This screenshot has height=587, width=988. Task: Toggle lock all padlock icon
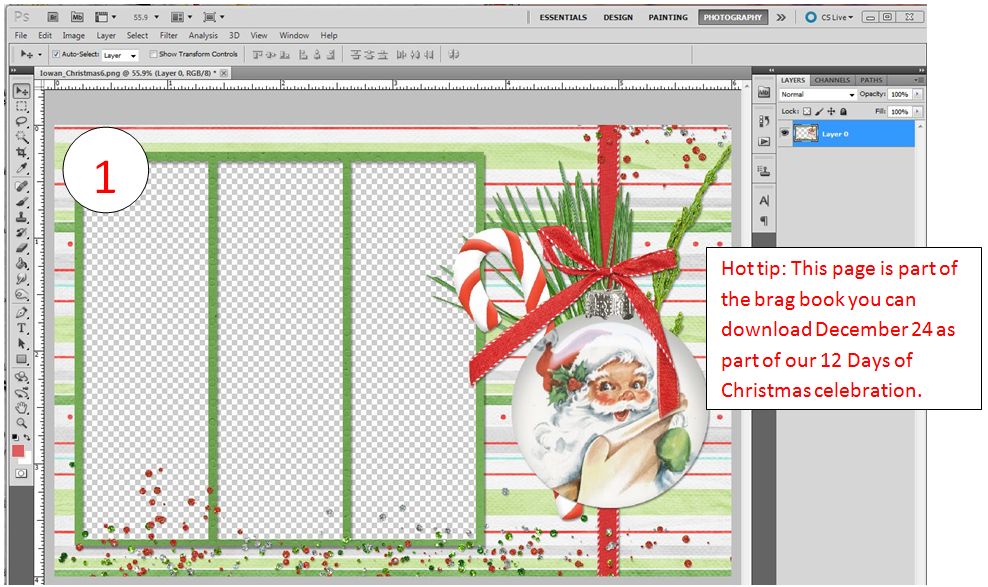pyautogui.click(x=843, y=111)
